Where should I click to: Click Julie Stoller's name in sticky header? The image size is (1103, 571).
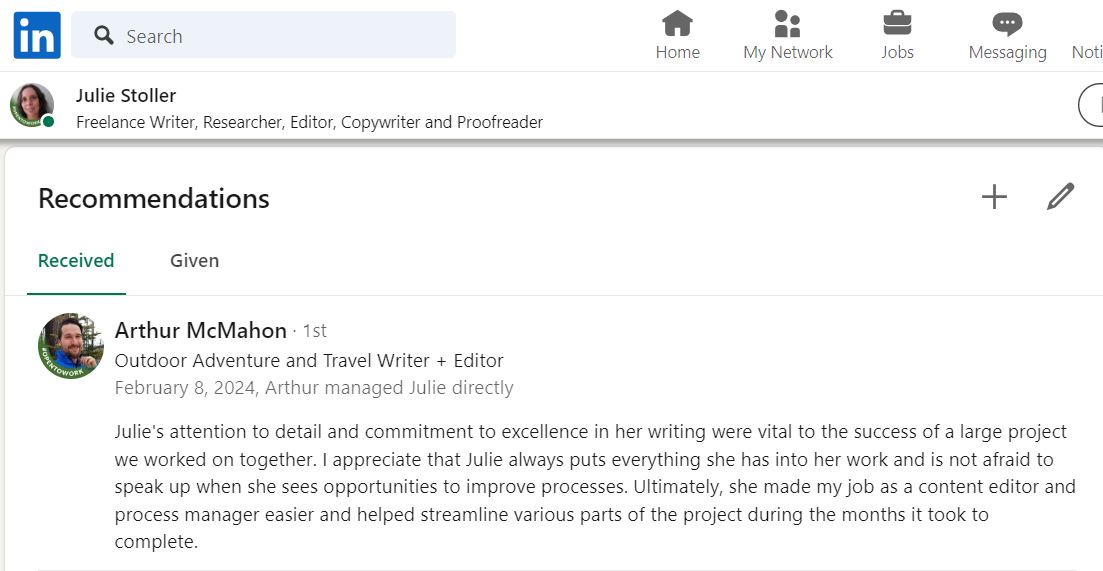[x=126, y=96]
